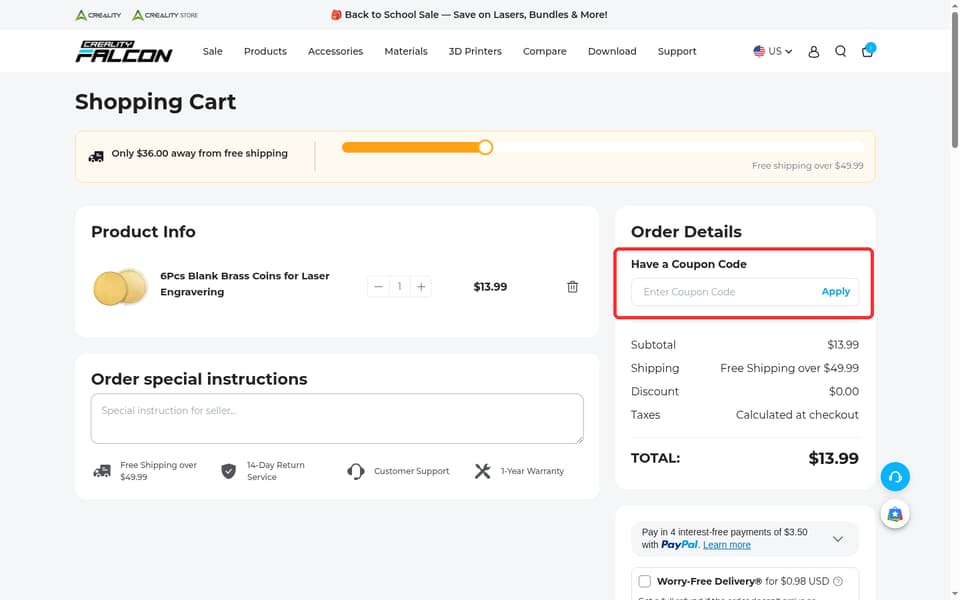Click the delivery truck icon in shipping banner

pyautogui.click(x=96, y=157)
